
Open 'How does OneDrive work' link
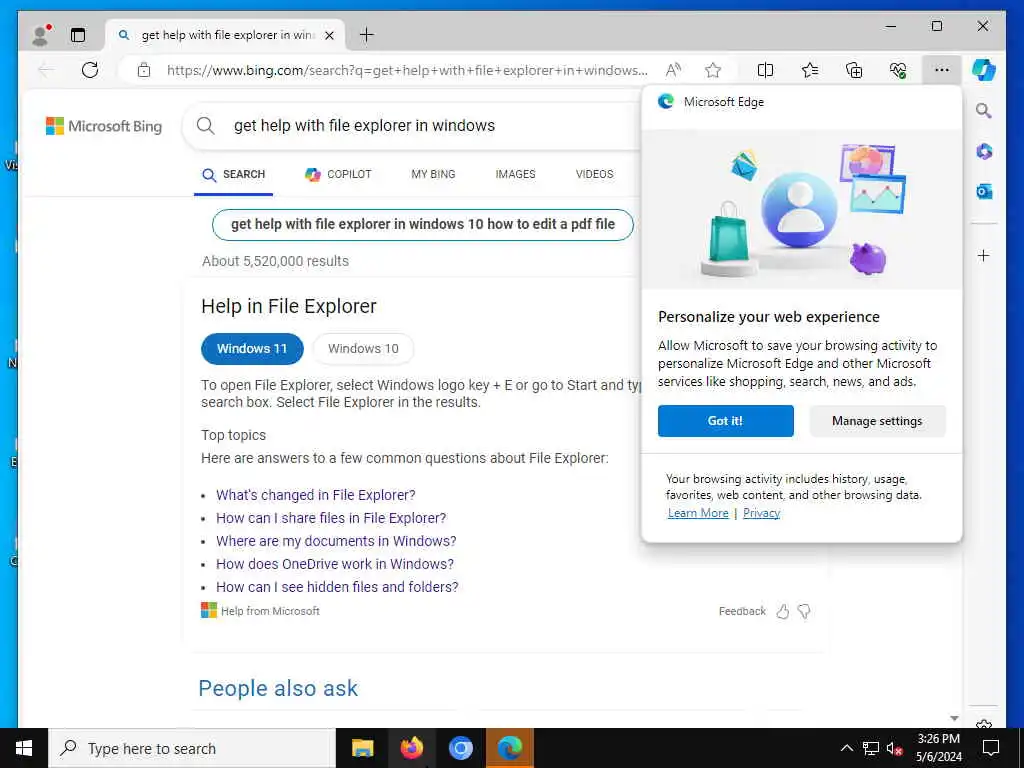(x=335, y=564)
